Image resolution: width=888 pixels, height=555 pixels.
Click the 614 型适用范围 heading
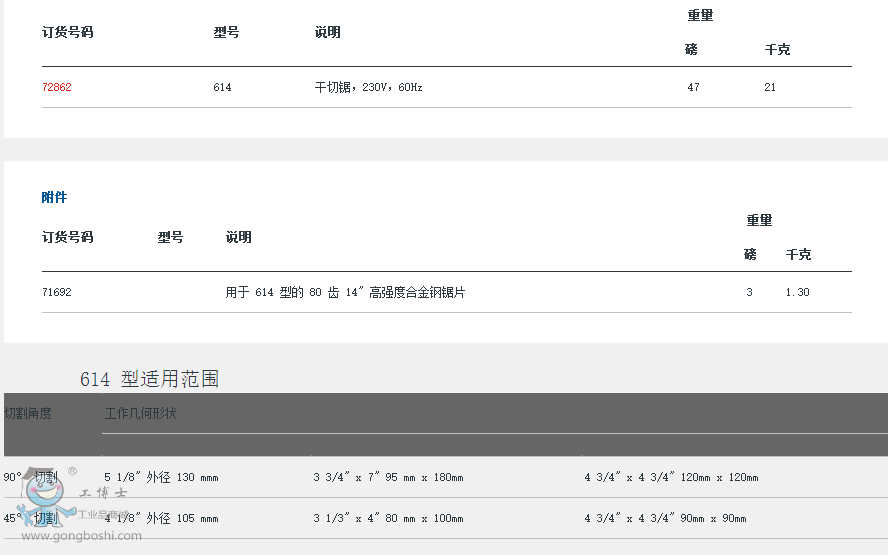tap(149, 379)
